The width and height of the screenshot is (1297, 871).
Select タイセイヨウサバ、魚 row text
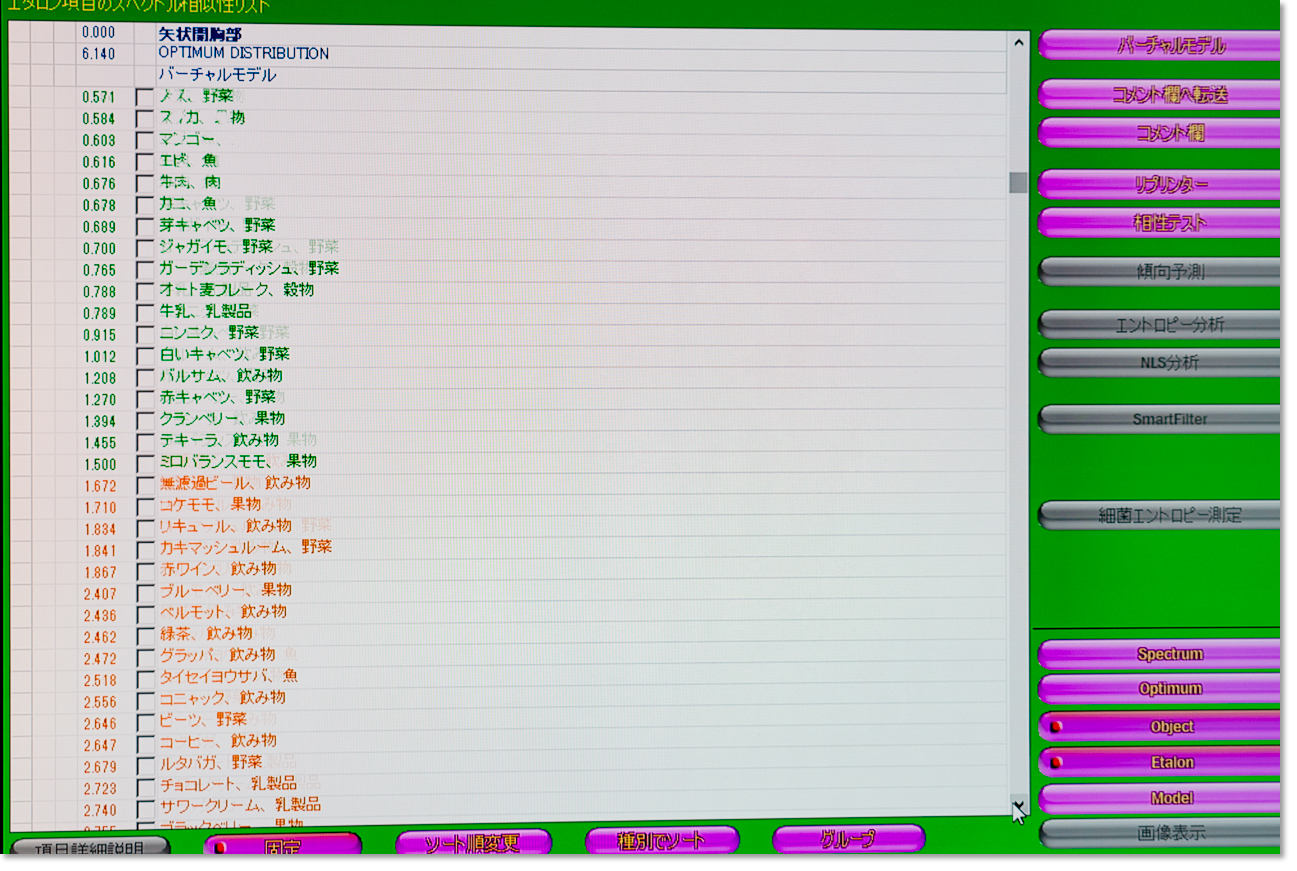tap(229, 677)
